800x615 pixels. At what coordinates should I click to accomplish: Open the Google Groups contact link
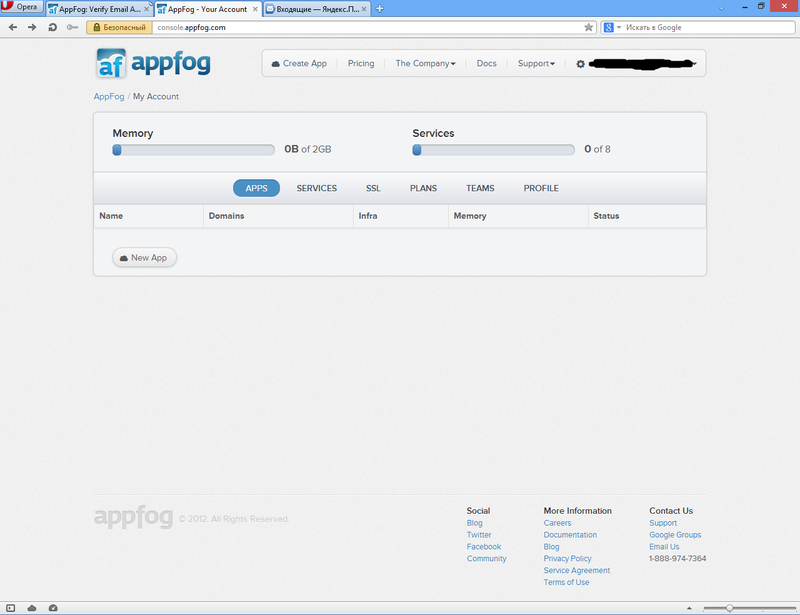point(675,535)
